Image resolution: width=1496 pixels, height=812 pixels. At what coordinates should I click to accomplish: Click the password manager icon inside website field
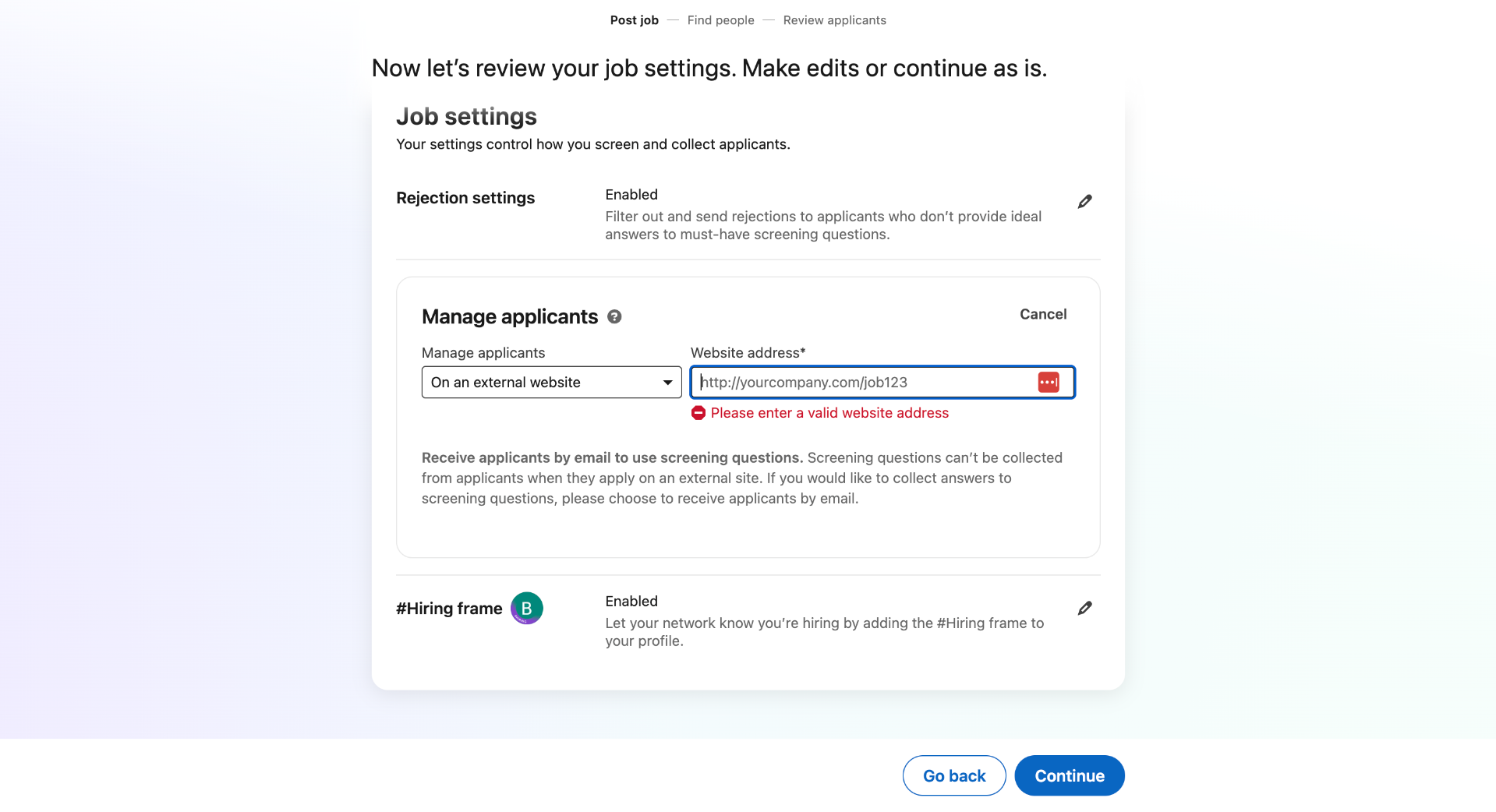click(x=1049, y=382)
